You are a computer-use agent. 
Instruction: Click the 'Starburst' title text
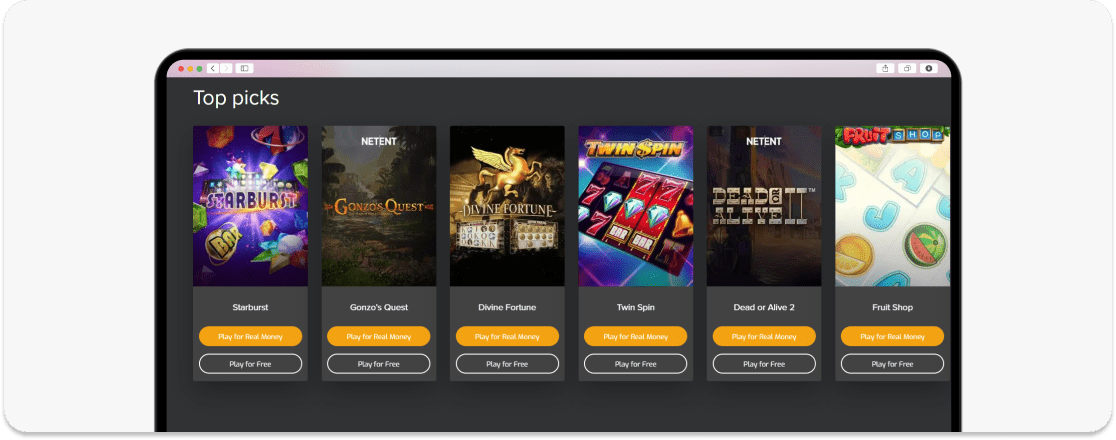point(251,308)
